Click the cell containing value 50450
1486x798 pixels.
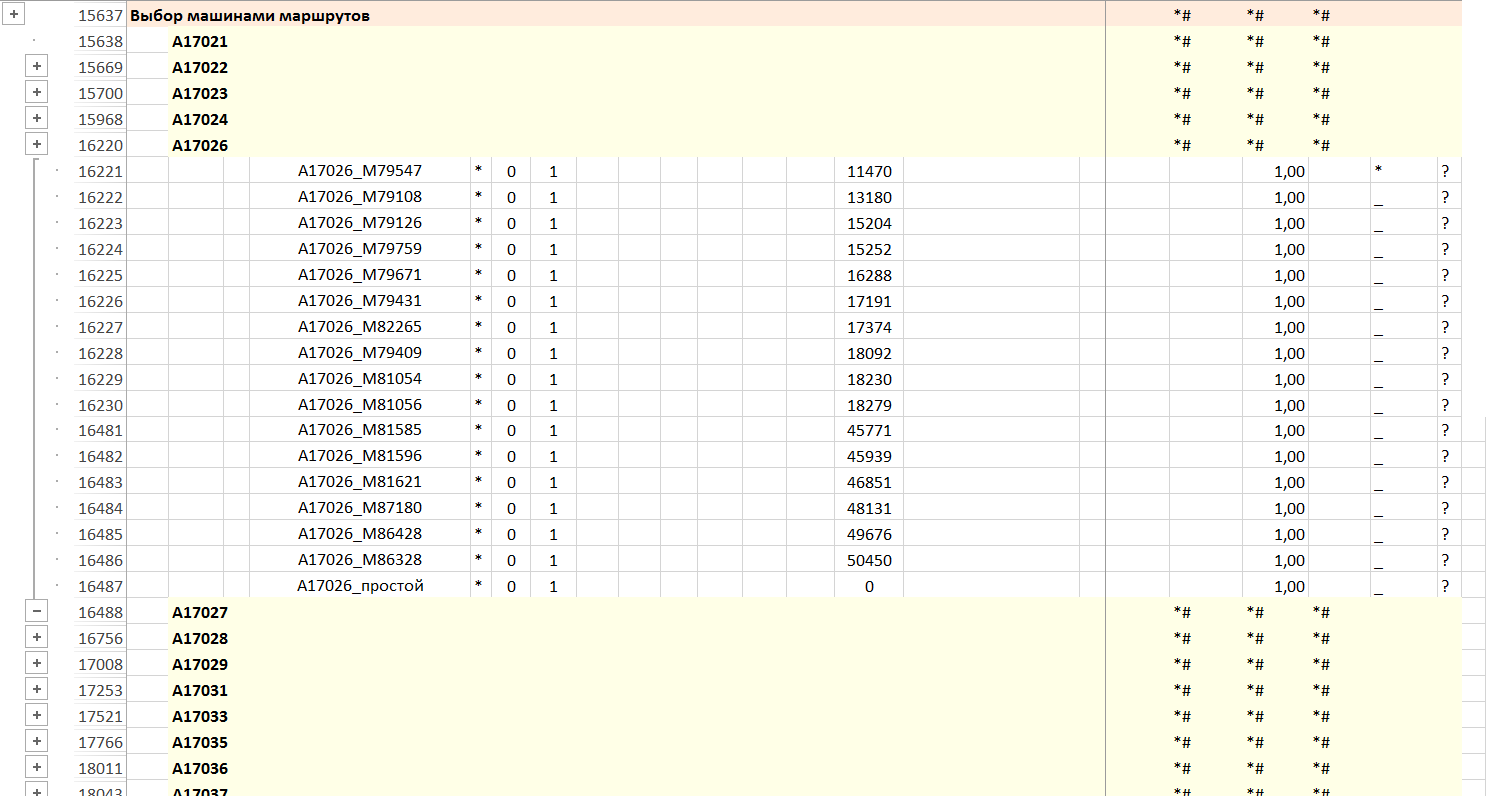tap(868, 561)
